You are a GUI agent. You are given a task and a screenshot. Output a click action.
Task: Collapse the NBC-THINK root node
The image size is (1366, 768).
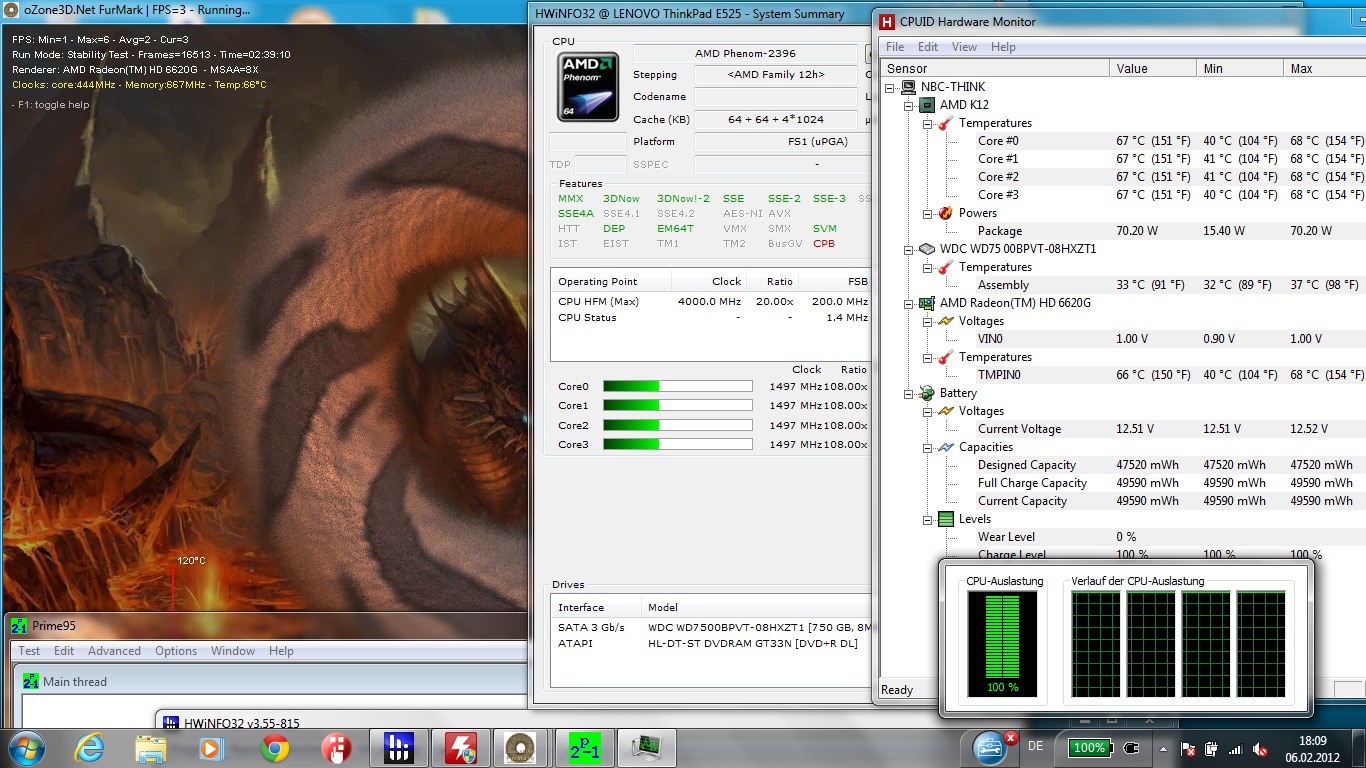click(889, 87)
